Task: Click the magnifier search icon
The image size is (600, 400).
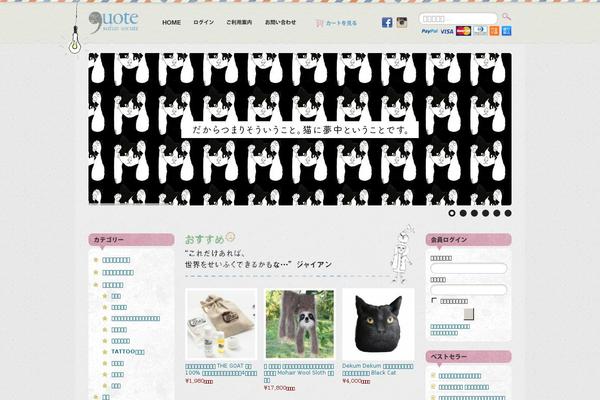Action: click(x=506, y=16)
